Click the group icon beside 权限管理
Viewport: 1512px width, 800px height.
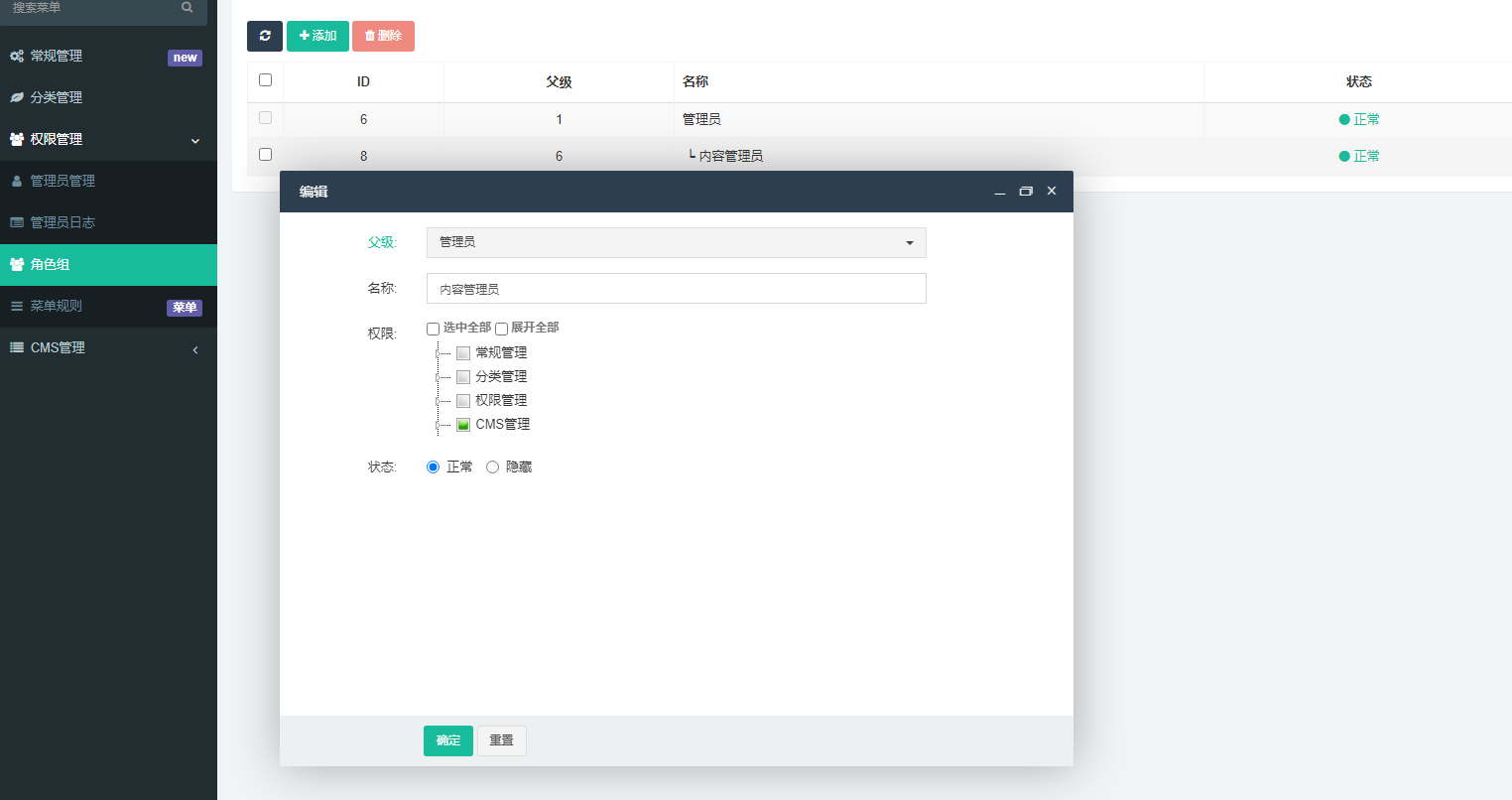[x=17, y=139]
